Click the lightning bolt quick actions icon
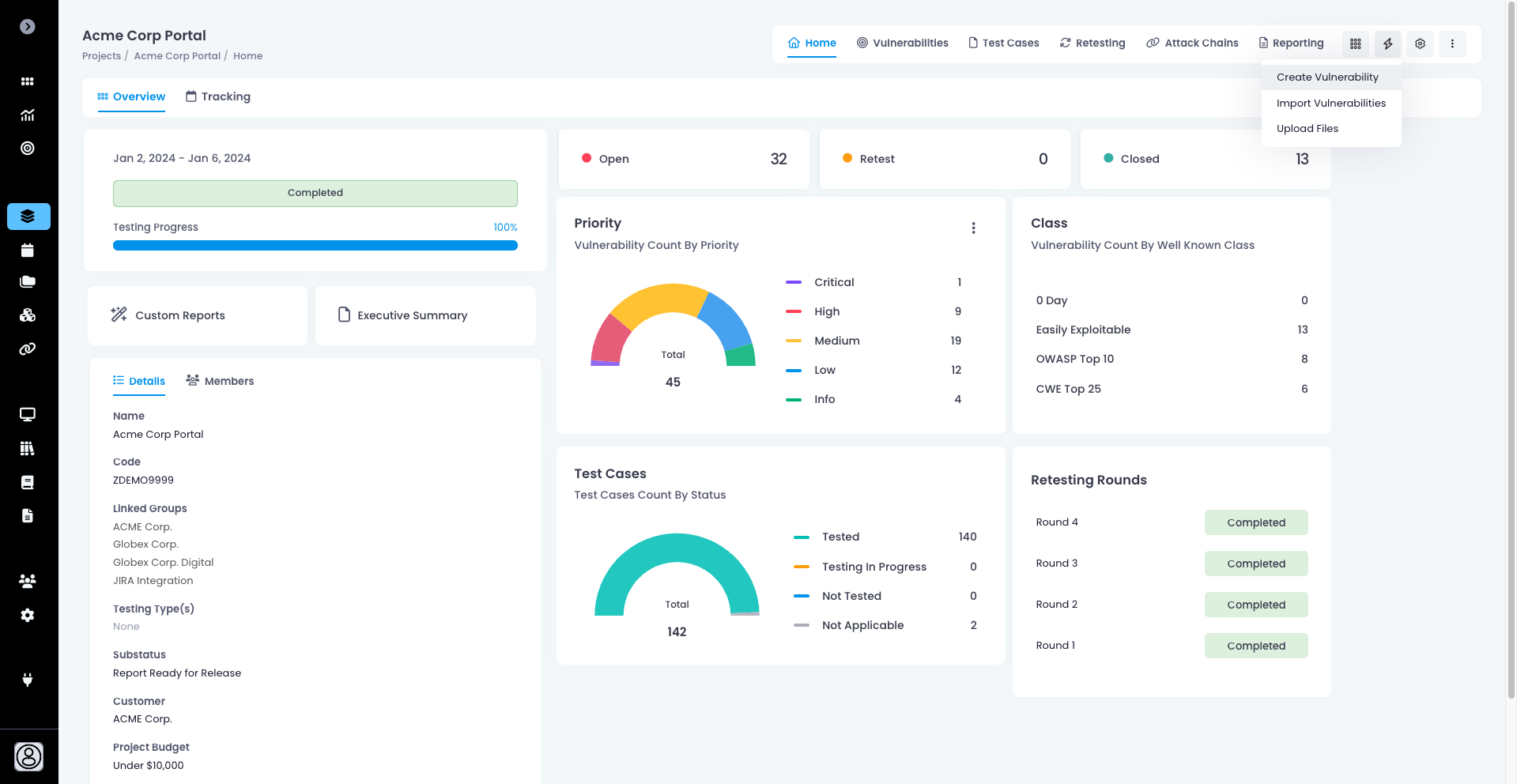Viewport: 1517px width, 784px height. point(1387,43)
